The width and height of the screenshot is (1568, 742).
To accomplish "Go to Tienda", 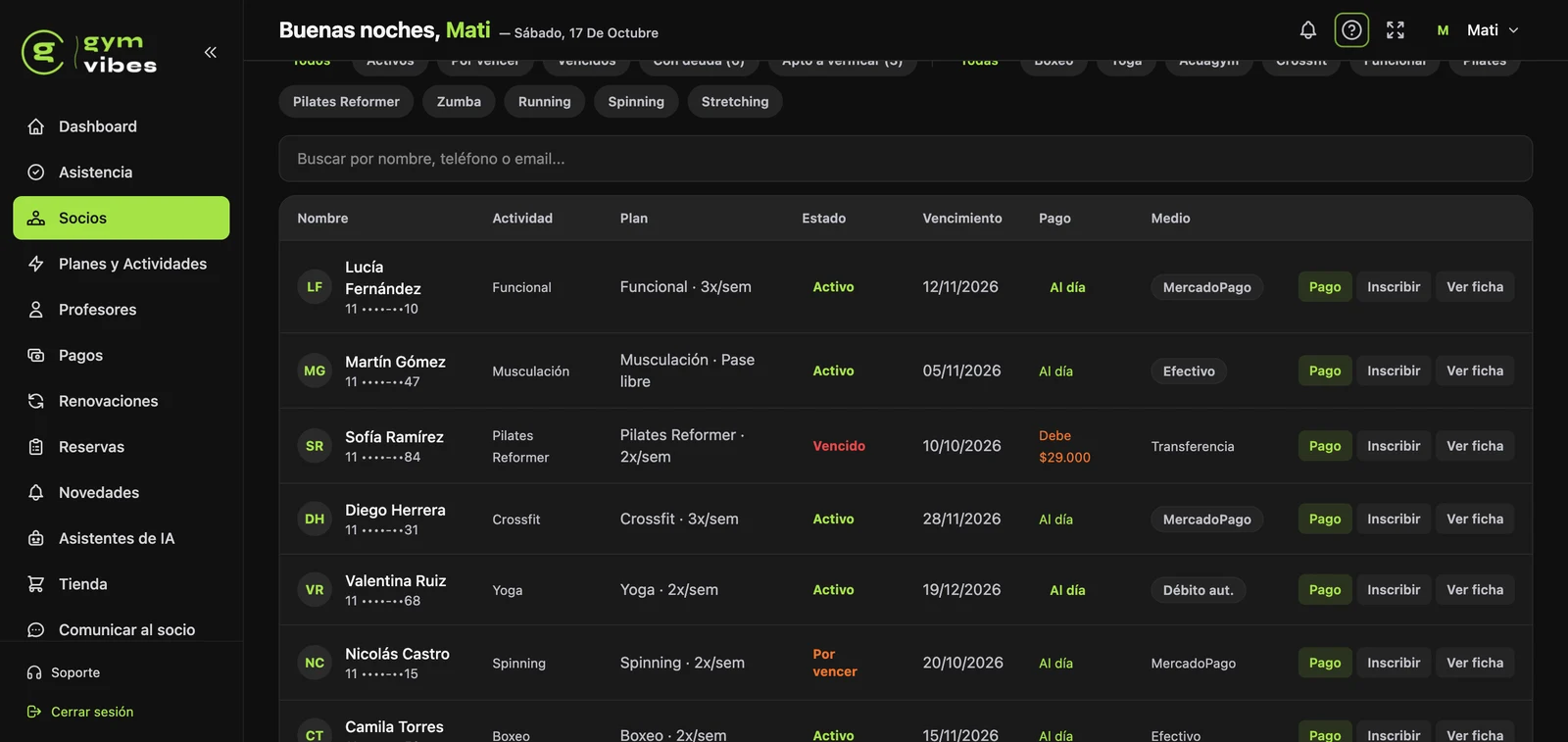I will 122,584.
